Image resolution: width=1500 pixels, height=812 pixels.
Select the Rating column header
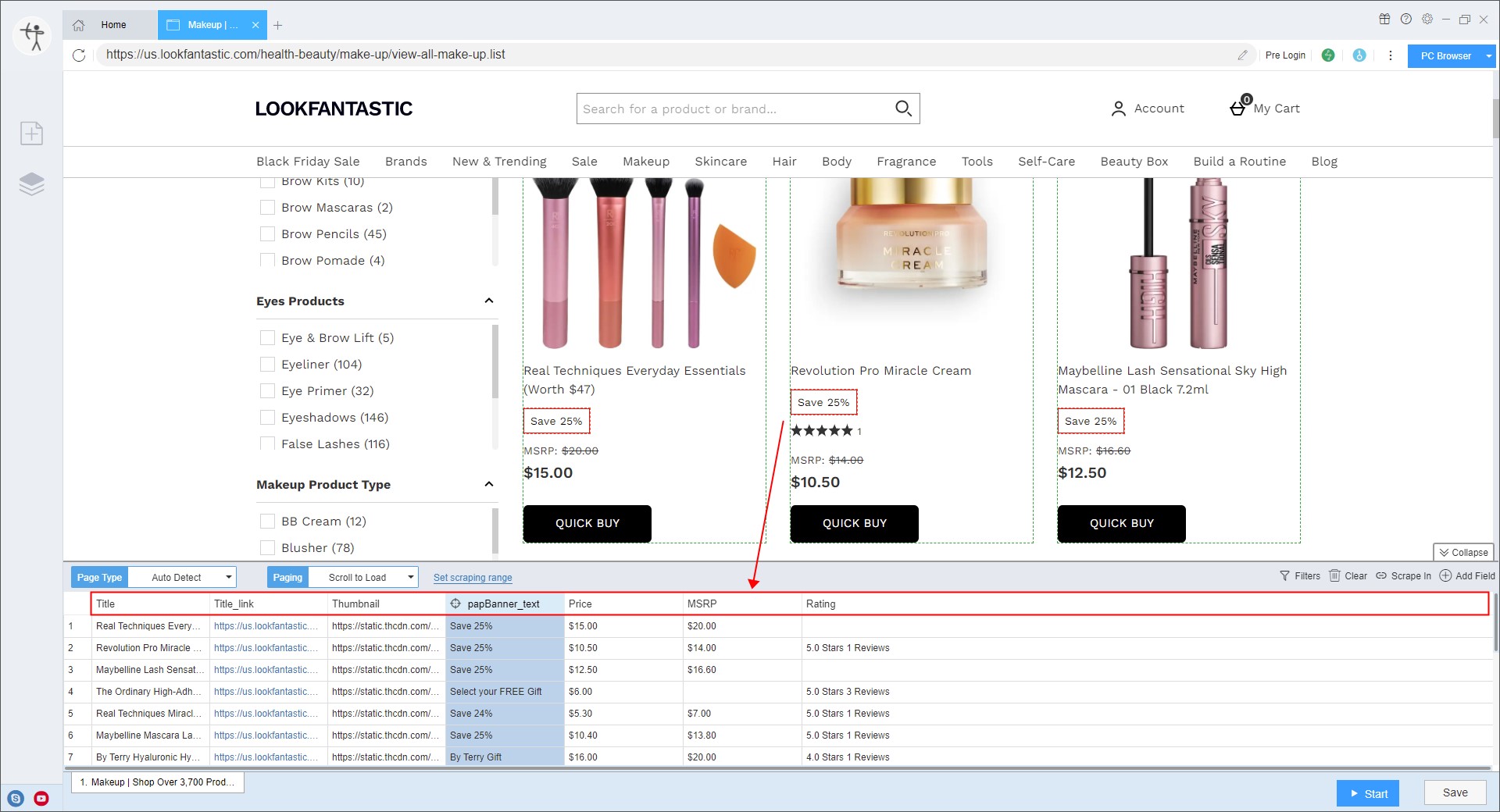(x=1145, y=604)
